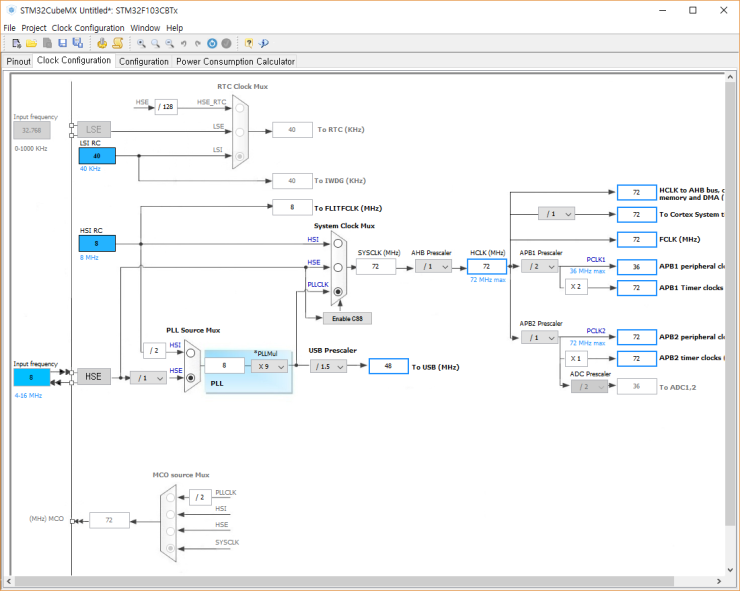Switch to the Configuration tab
Viewport: 740px width, 591px height.
[143, 61]
